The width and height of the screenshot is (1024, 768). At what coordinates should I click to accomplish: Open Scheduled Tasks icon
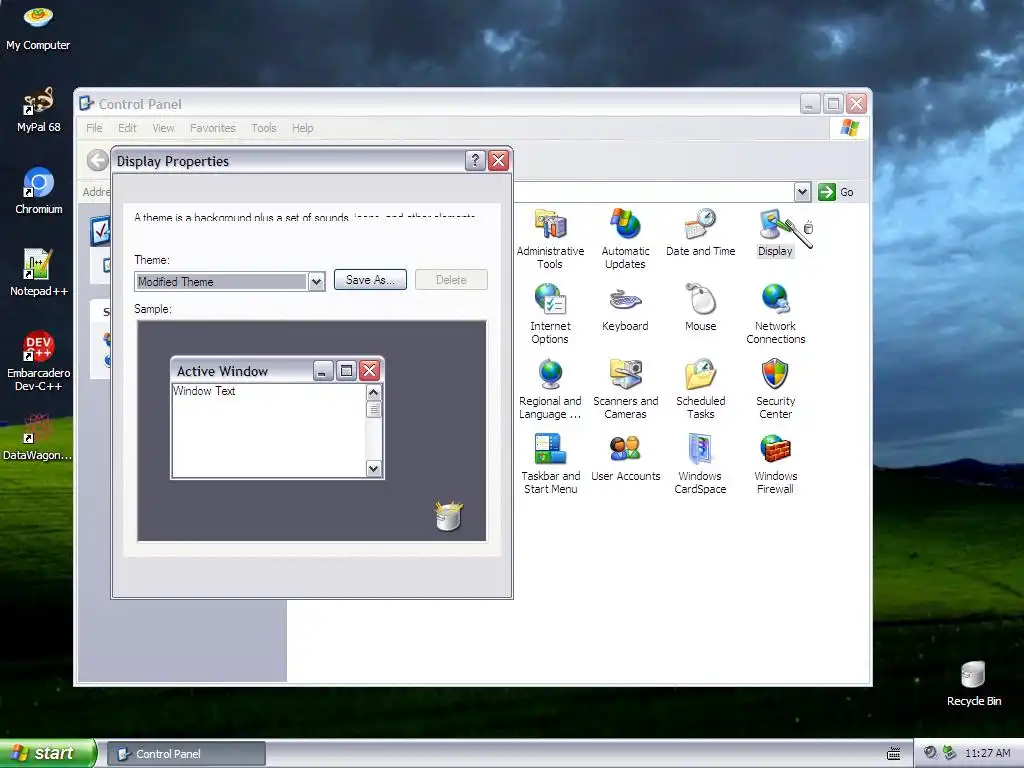tap(700, 389)
